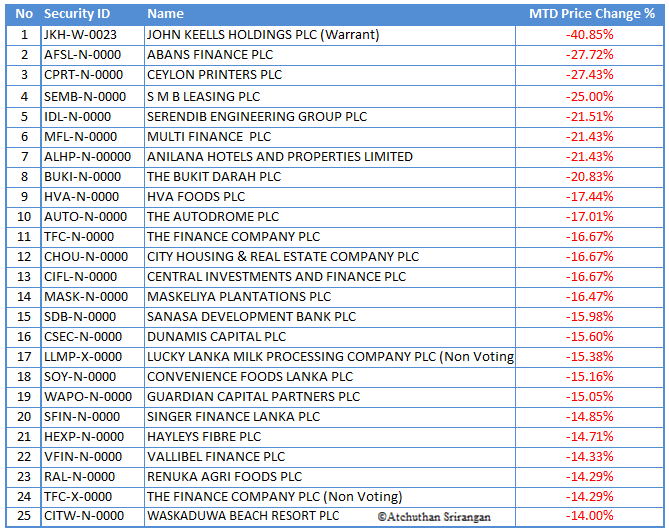Click 'MULTI FINANCE PLC' name
The height and width of the screenshot is (532, 669).
[x=209, y=137]
